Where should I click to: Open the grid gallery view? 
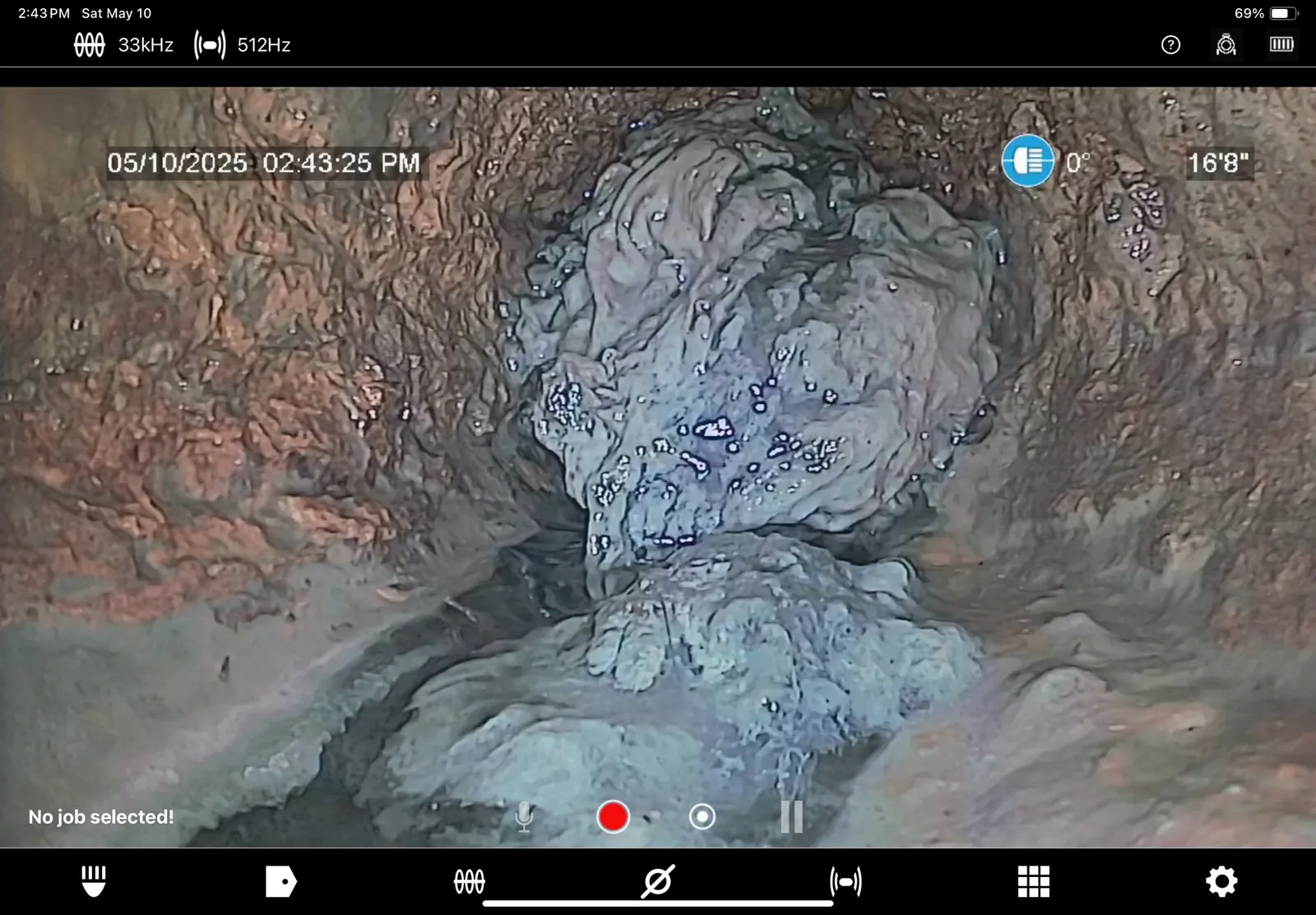pyautogui.click(x=1034, y=881)
